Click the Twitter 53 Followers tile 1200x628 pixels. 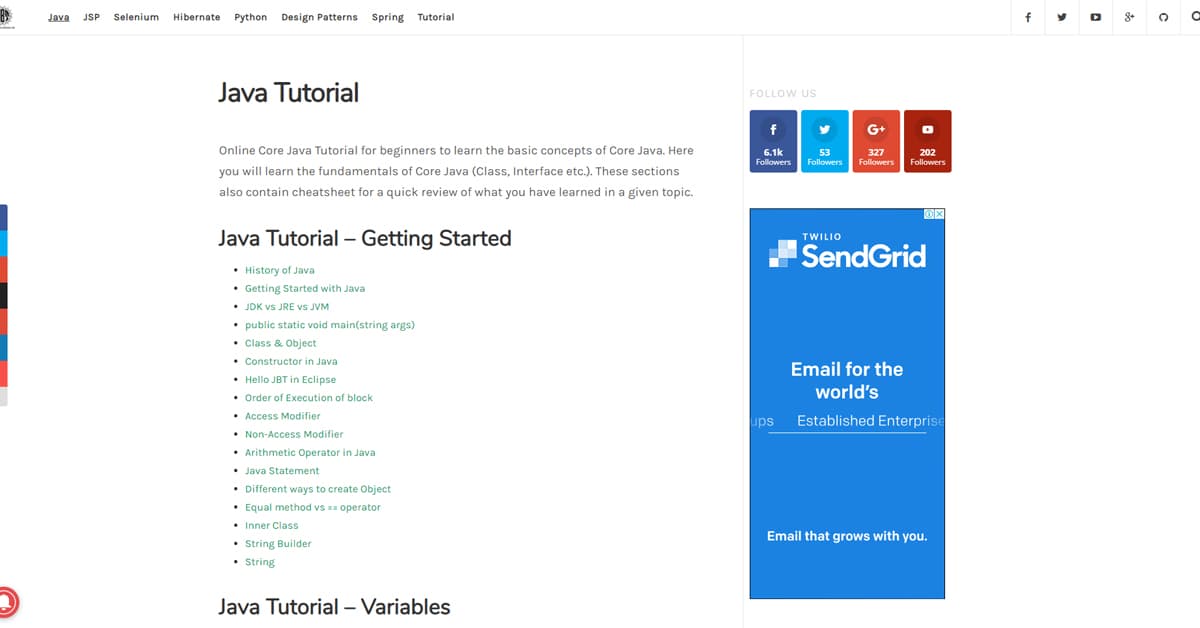[825, 141]
